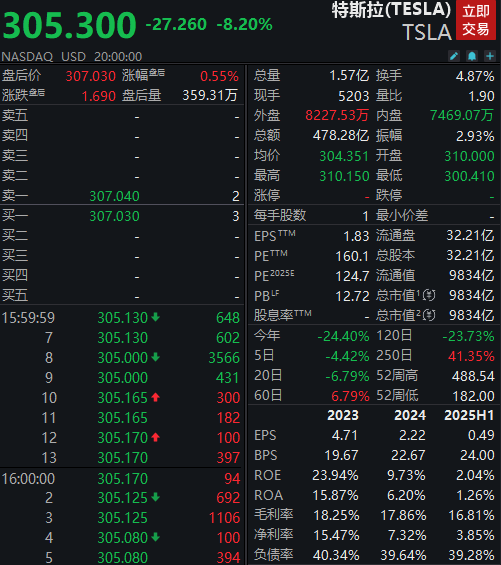
Task: Select the 2025H1 BPS value 24.00
Action: click(x=477, y=455)
